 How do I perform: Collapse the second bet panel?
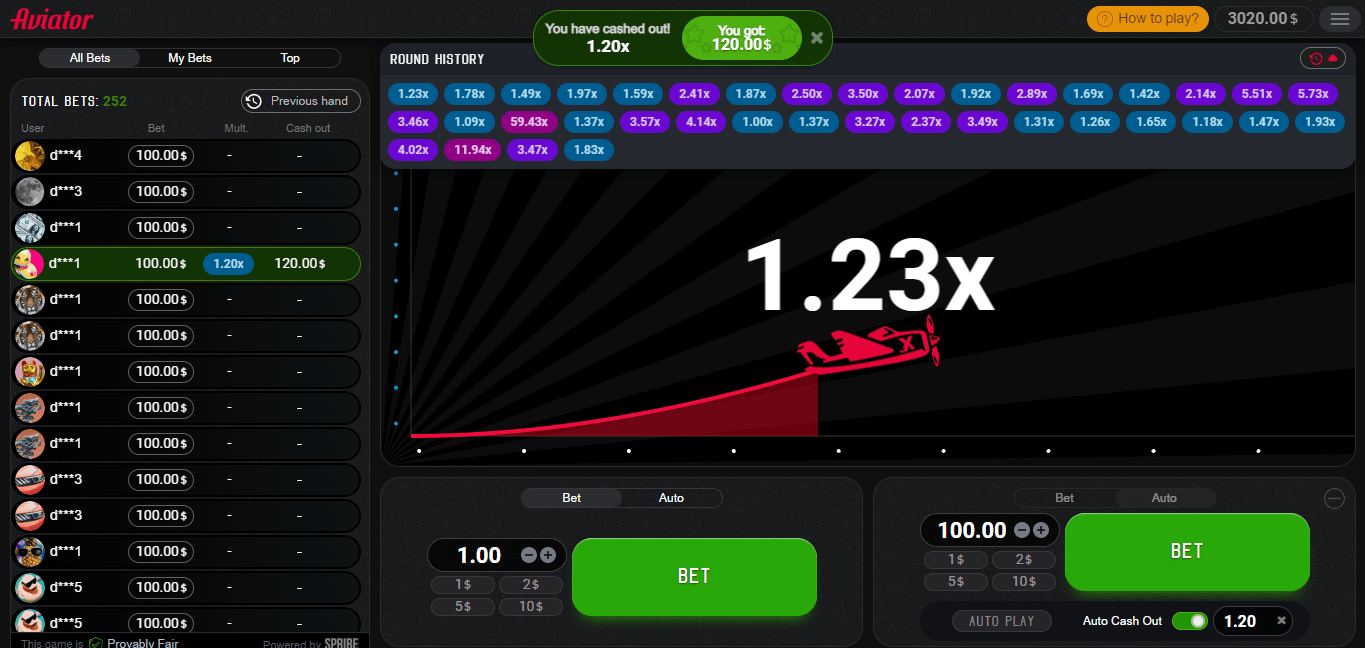(1334, 497)
